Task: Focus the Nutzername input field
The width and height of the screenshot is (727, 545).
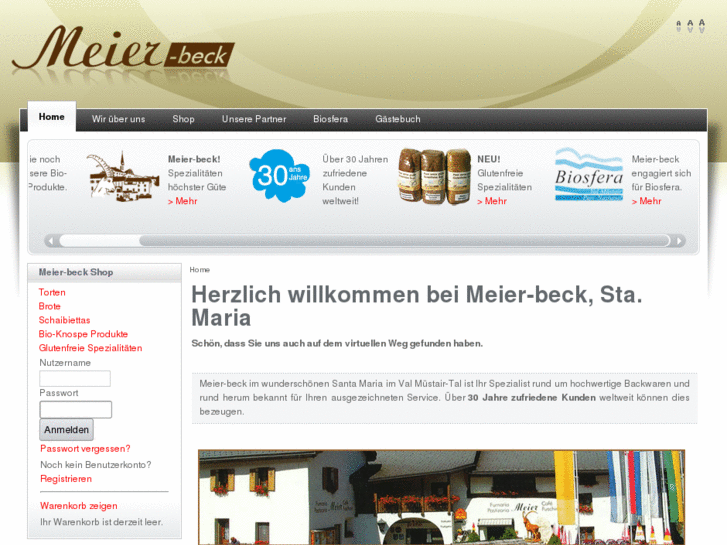Action: click(x=75, y=378)
